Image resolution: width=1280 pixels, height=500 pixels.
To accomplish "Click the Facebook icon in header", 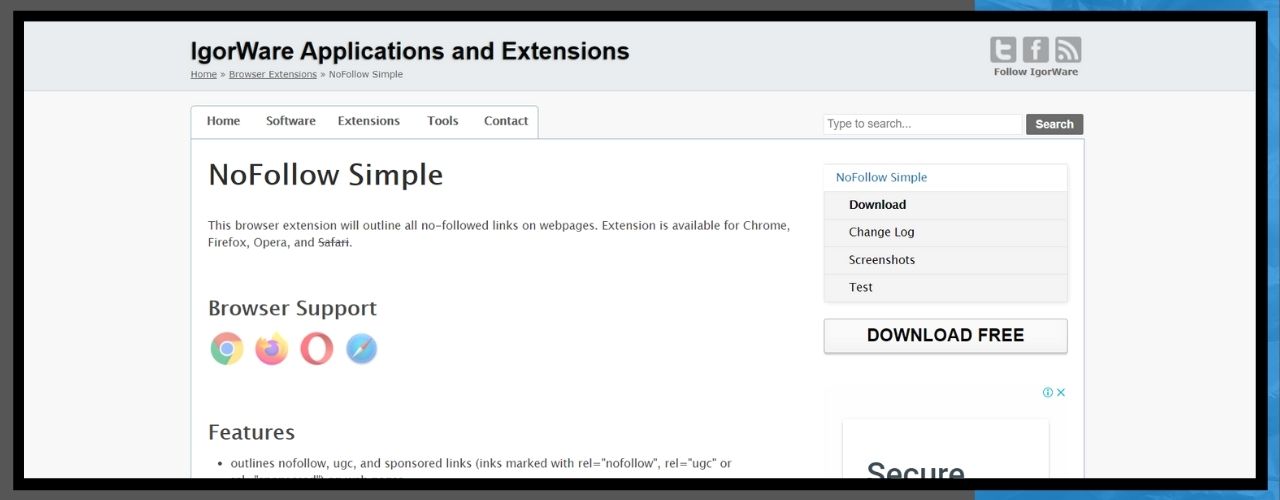I will (1036, 50).
